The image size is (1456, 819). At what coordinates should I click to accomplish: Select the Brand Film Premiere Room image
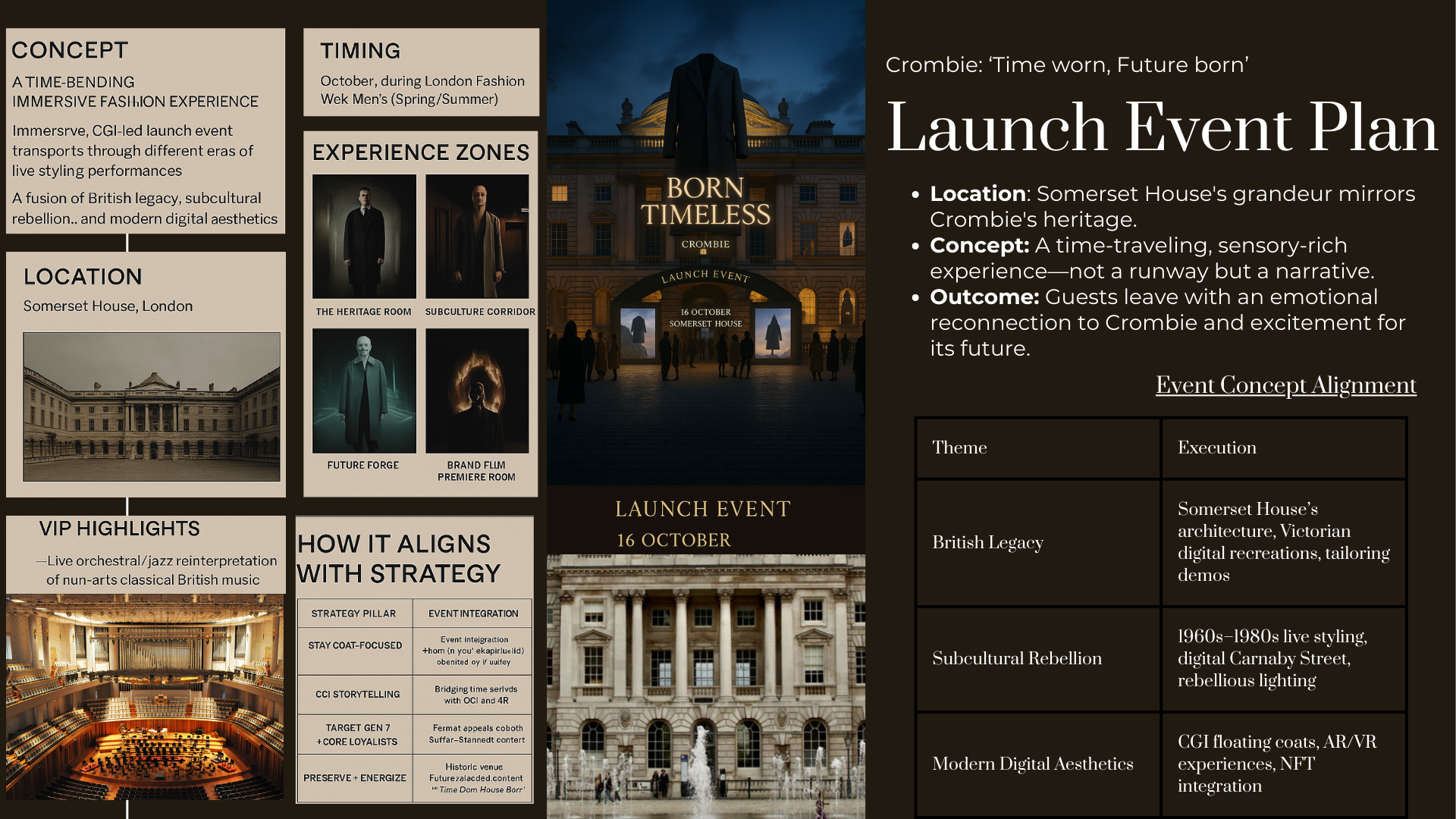(x=477, y=391)
